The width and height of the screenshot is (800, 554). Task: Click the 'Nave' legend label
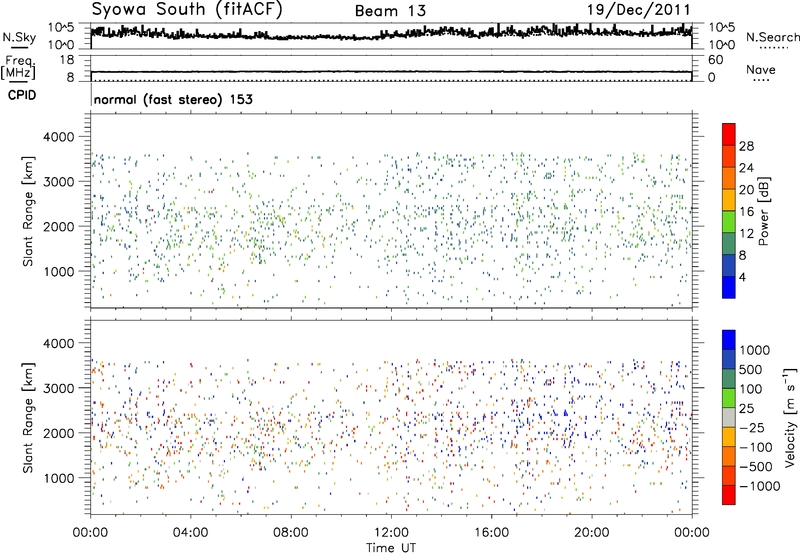coord(760,69)
